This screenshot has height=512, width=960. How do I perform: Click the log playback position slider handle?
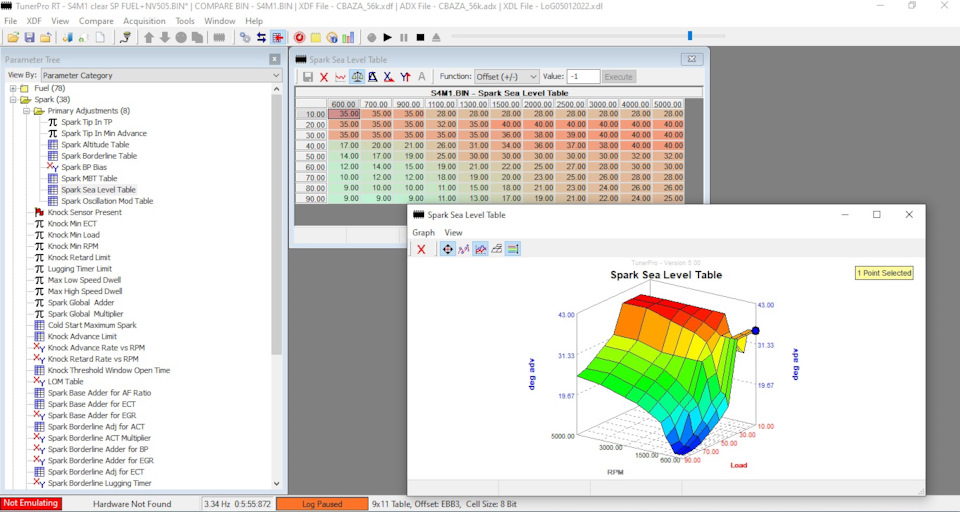coord(690,36)
